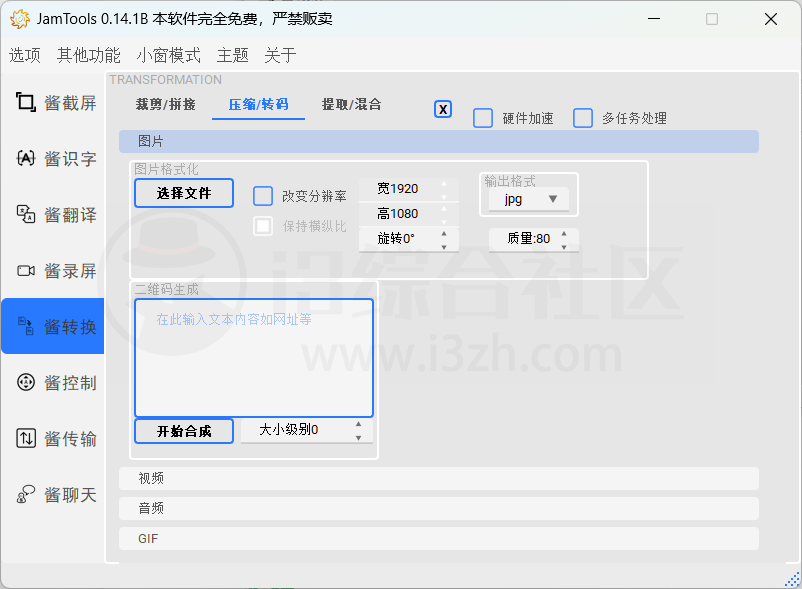Expand the GIF section
The height and width of the screenshot is (589, 802).
pos(439,539)
